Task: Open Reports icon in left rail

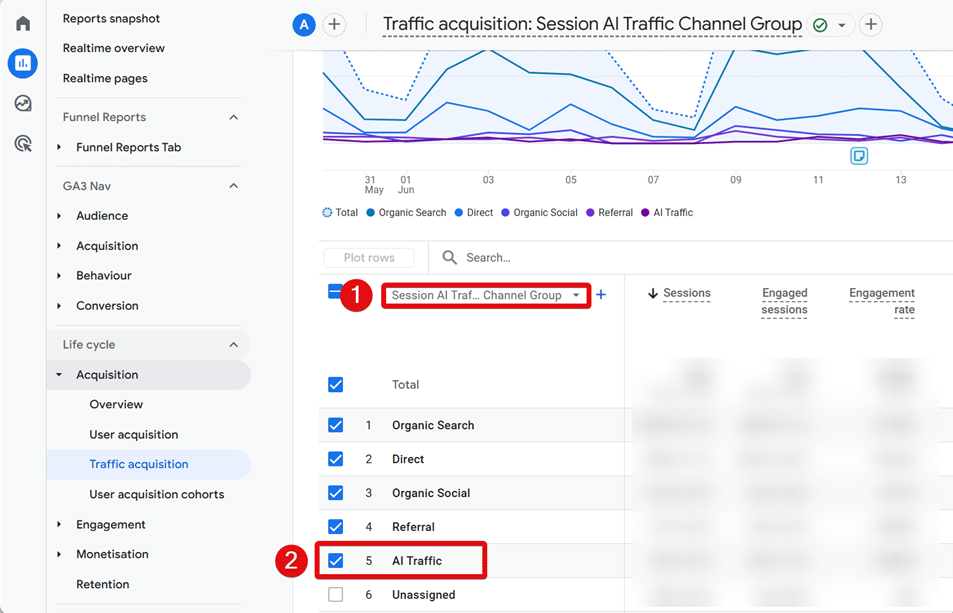Action: point(23,63)
